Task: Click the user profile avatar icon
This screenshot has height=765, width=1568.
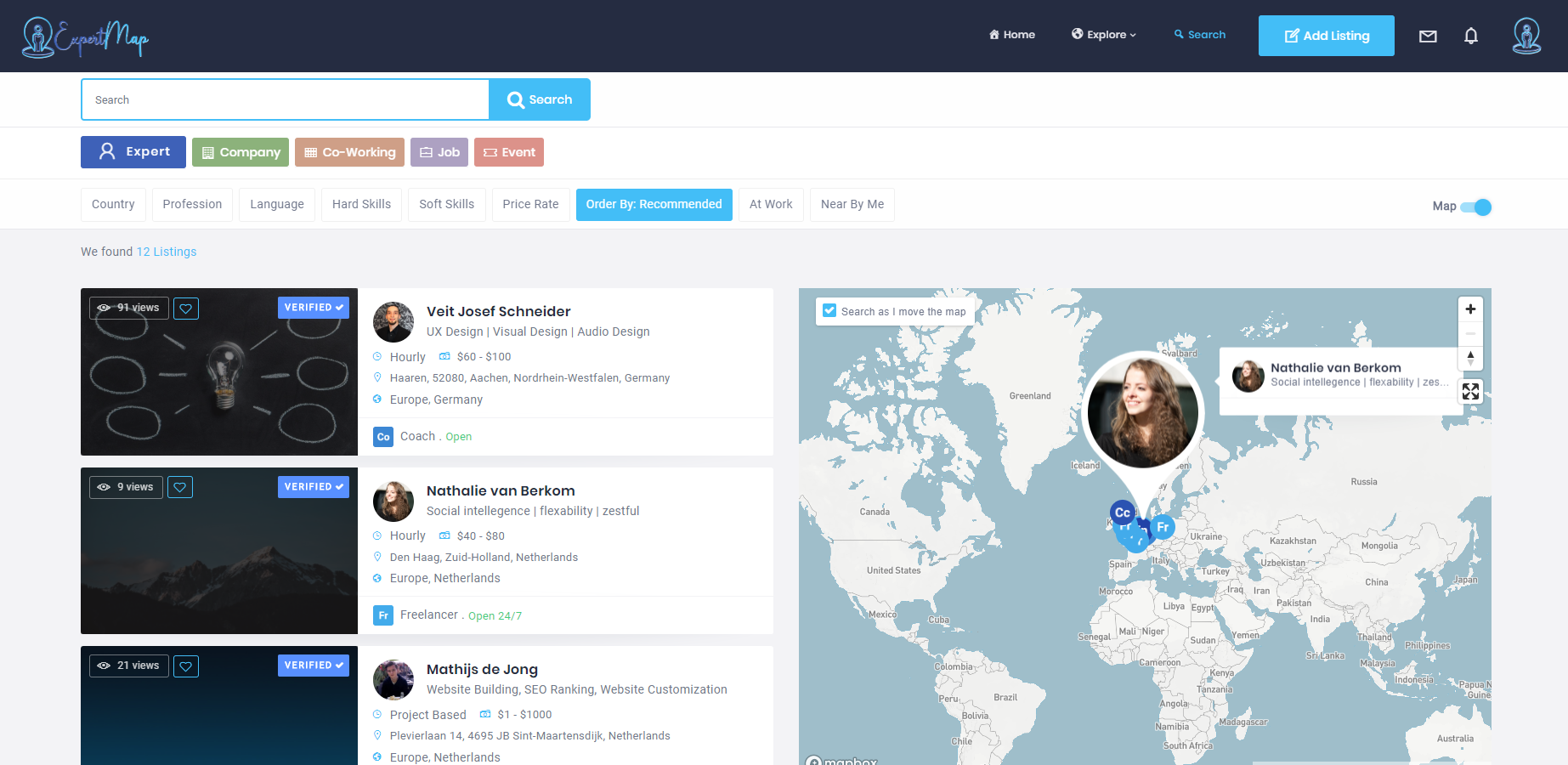Action: pyautogui.click(x=1526, y=35)
